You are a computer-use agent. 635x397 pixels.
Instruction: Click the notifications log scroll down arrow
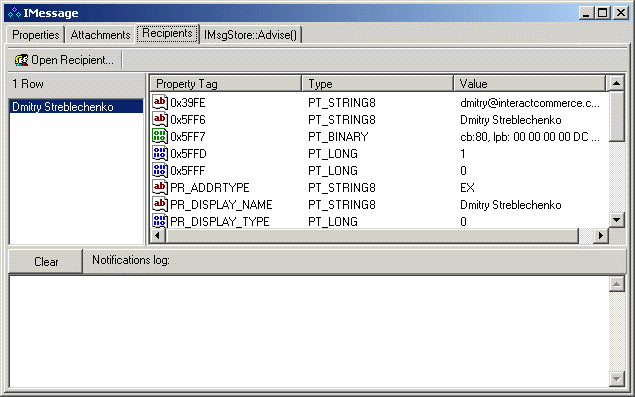[616, 379]
